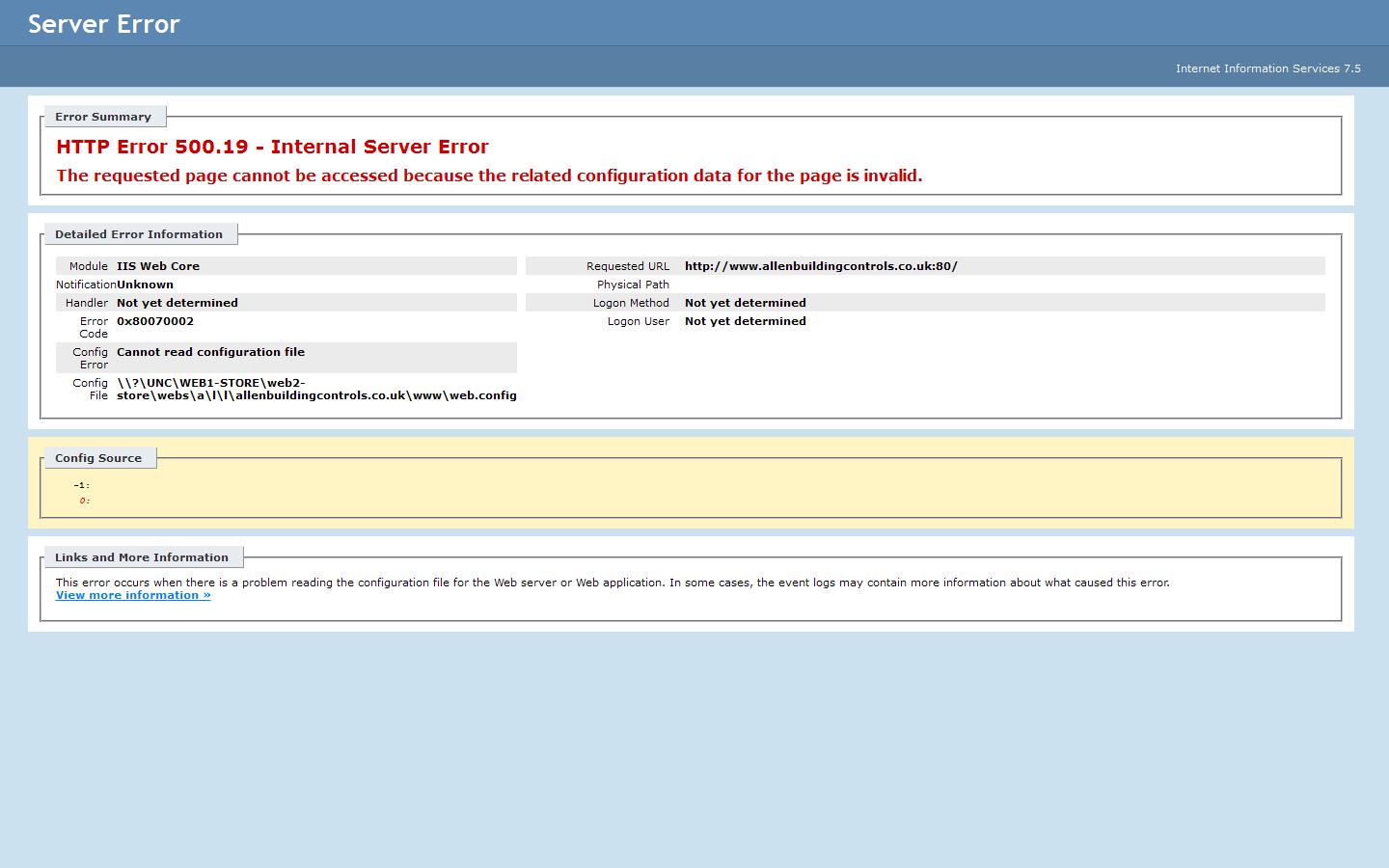Open the View more information link
The width and height of the screenshot is (1389, 868).
coord(133,595)
